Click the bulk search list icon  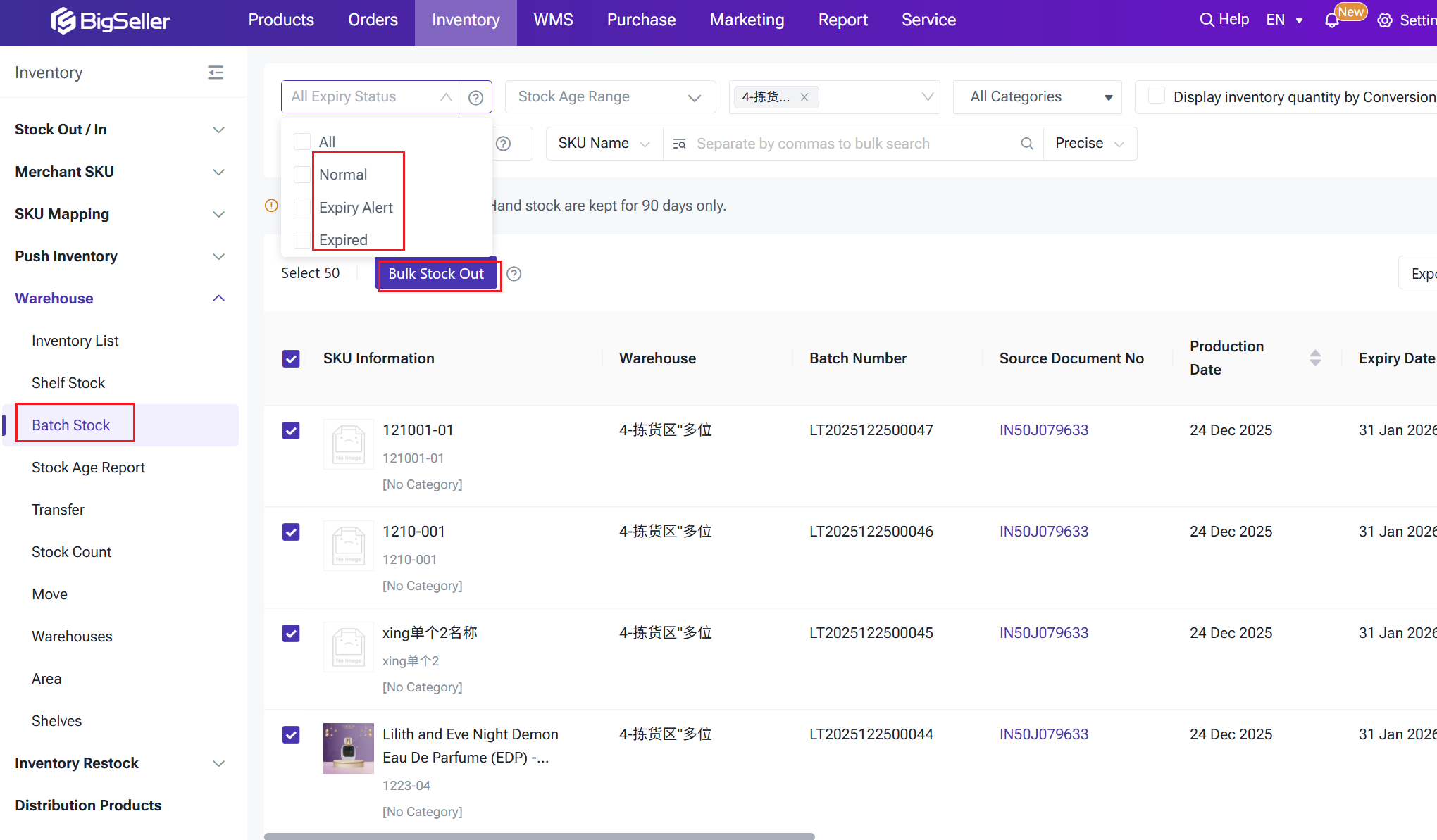tap(679, 144)
